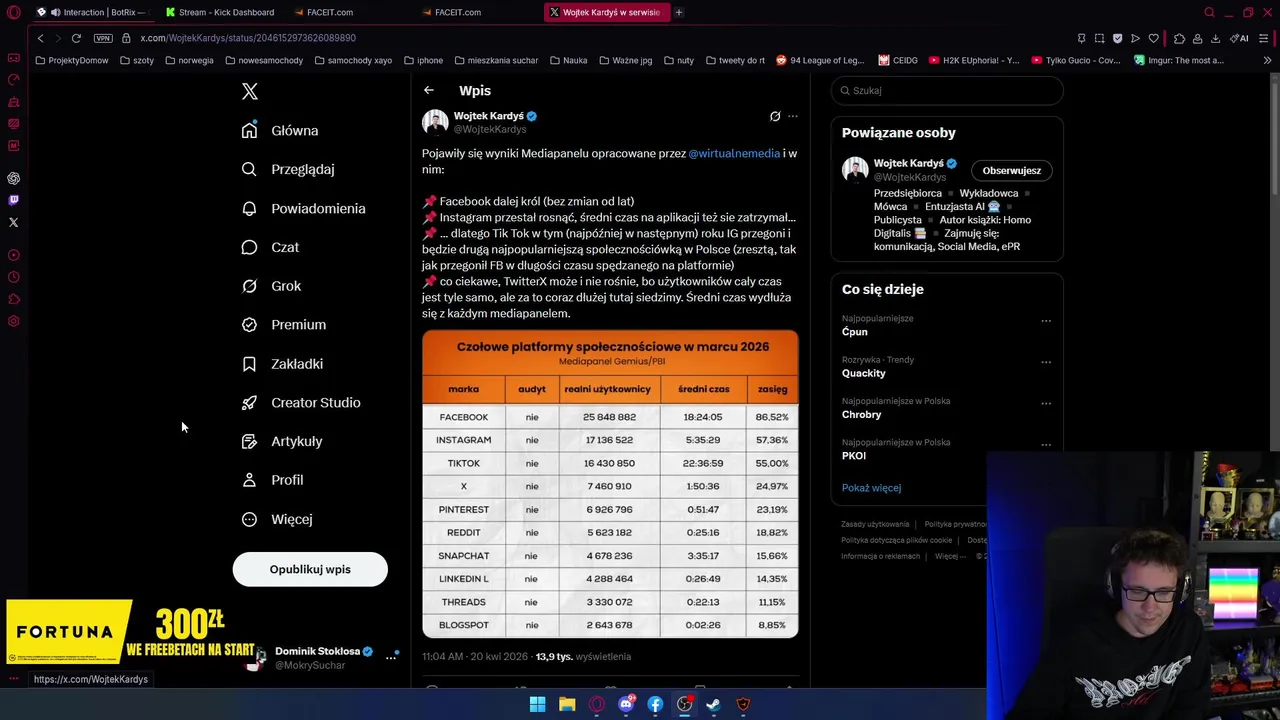Click Opublikuj wpis button
Screen dimensions: 1280x720
pos(310,569)
